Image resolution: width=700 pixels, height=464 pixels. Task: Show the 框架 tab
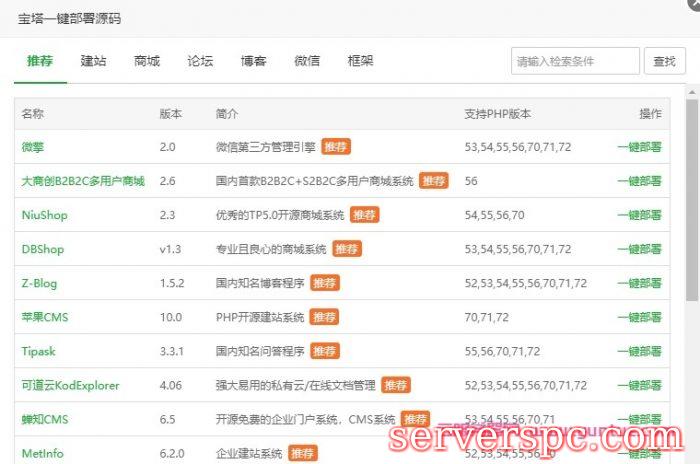[x=360, y=61]
